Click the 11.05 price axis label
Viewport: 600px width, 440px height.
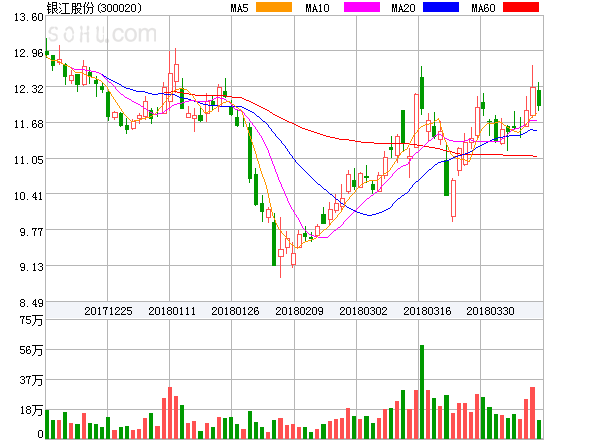click(x=29, y=160)
